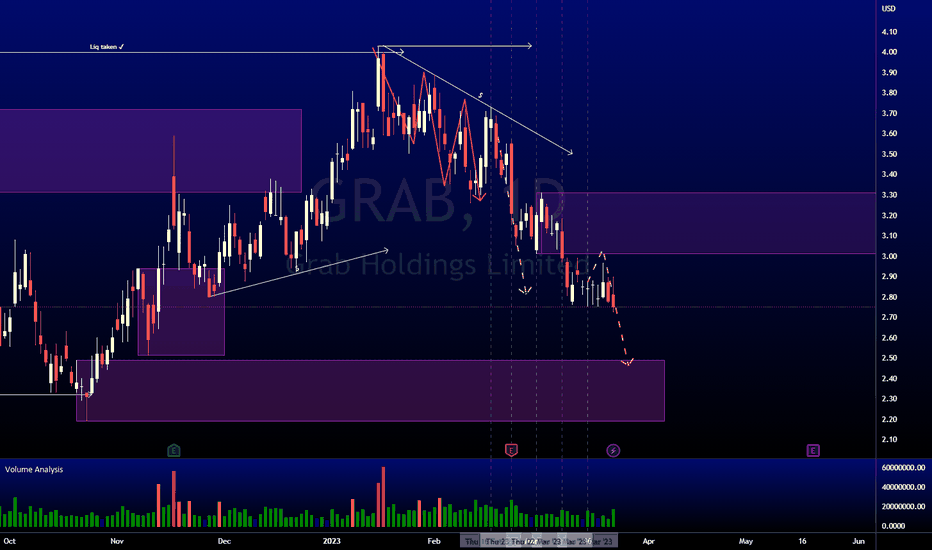Click the Oct label on time axis
Viewport: 932px width, 550px height.
pyautogui.click(x=10, y=541)
